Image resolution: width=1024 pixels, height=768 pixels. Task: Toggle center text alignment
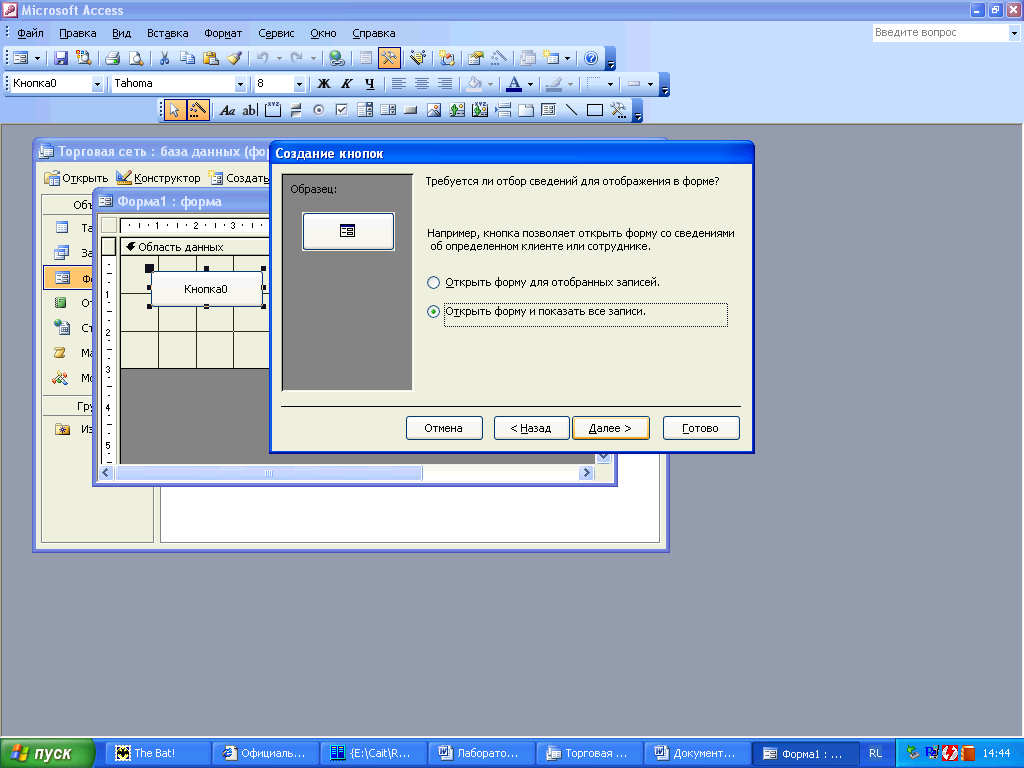point(422,84)
